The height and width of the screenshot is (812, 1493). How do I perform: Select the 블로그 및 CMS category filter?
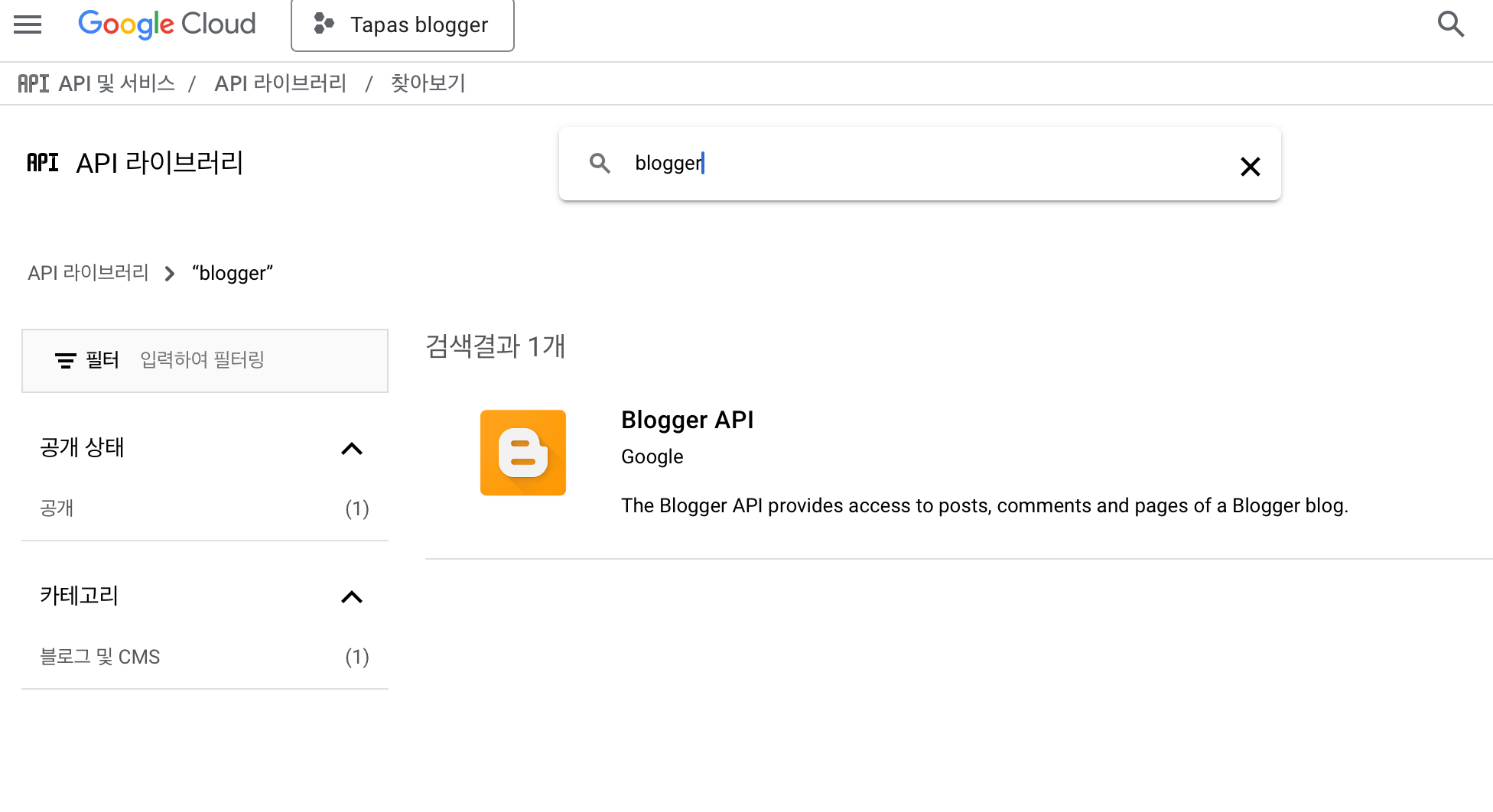(205, 657)
